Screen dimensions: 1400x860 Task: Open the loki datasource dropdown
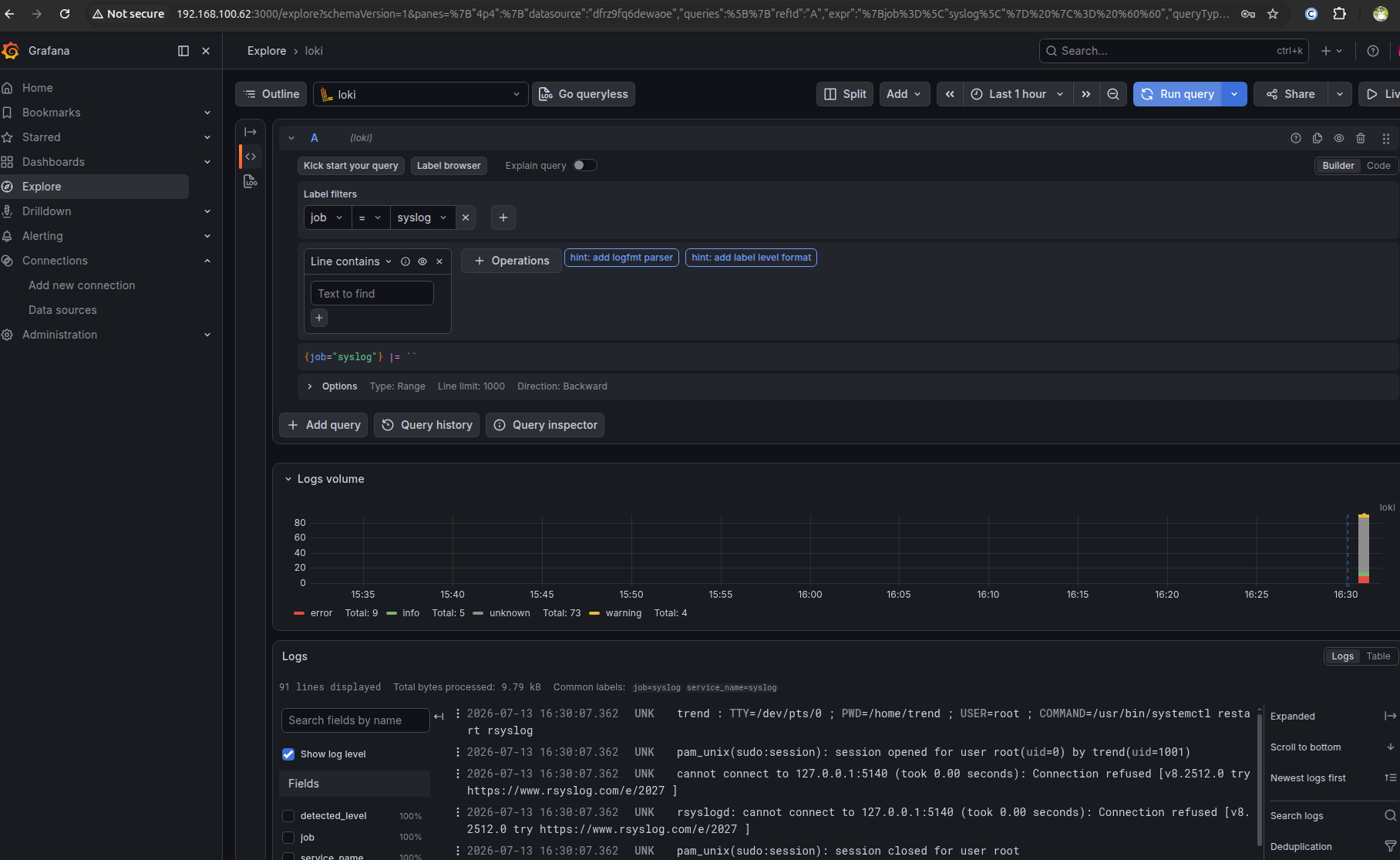[421, 94]
